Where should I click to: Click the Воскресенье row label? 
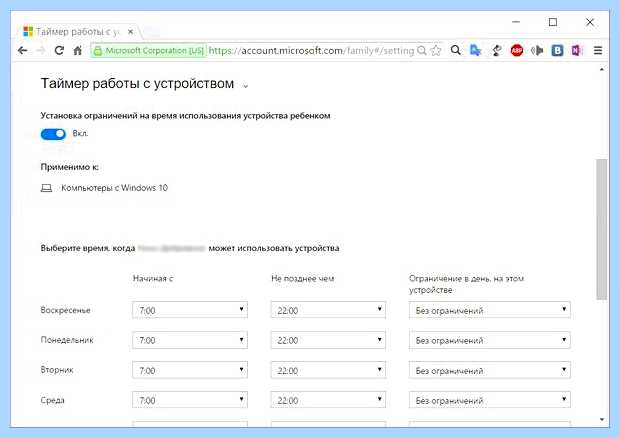click(65, 310)
